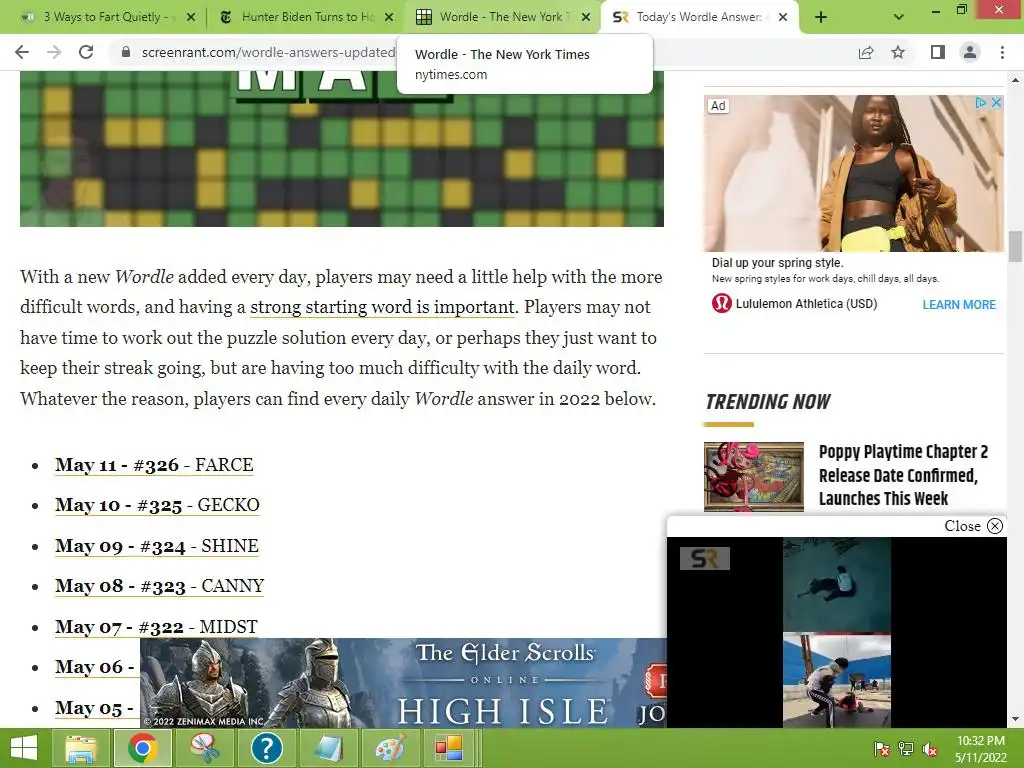
Task: Click the Elder Scrolls High Isle banner ad
Action: (404, 683)
